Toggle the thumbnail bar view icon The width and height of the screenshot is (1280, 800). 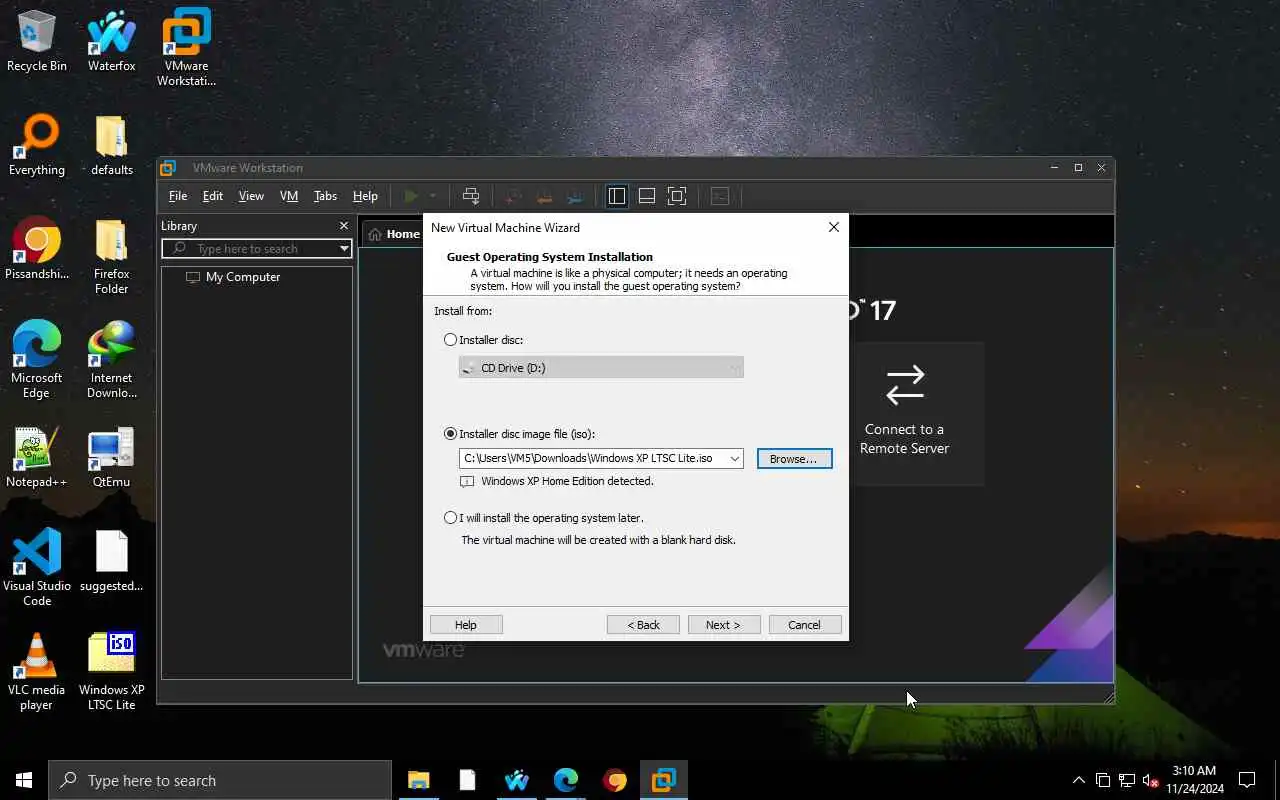[647, 196]
